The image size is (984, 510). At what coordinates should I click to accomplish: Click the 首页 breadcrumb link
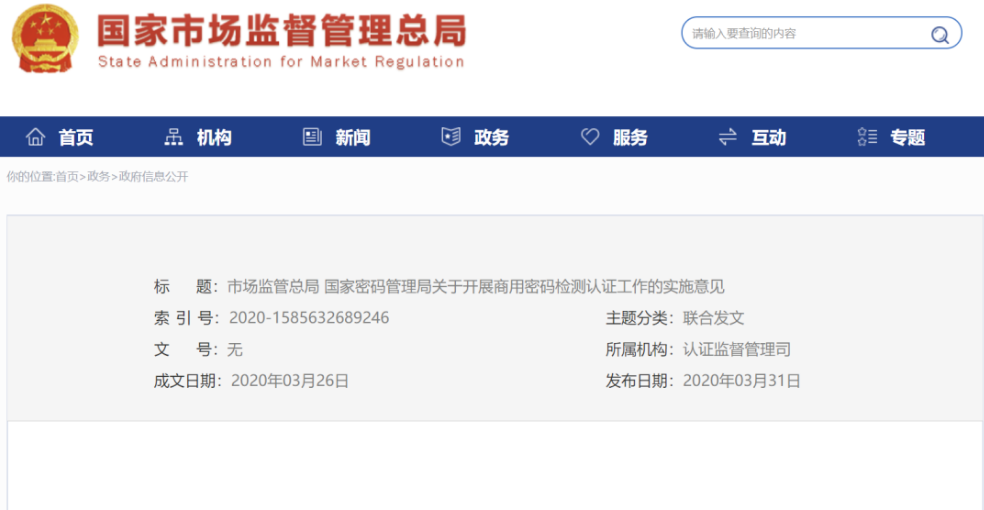[67, 177]
